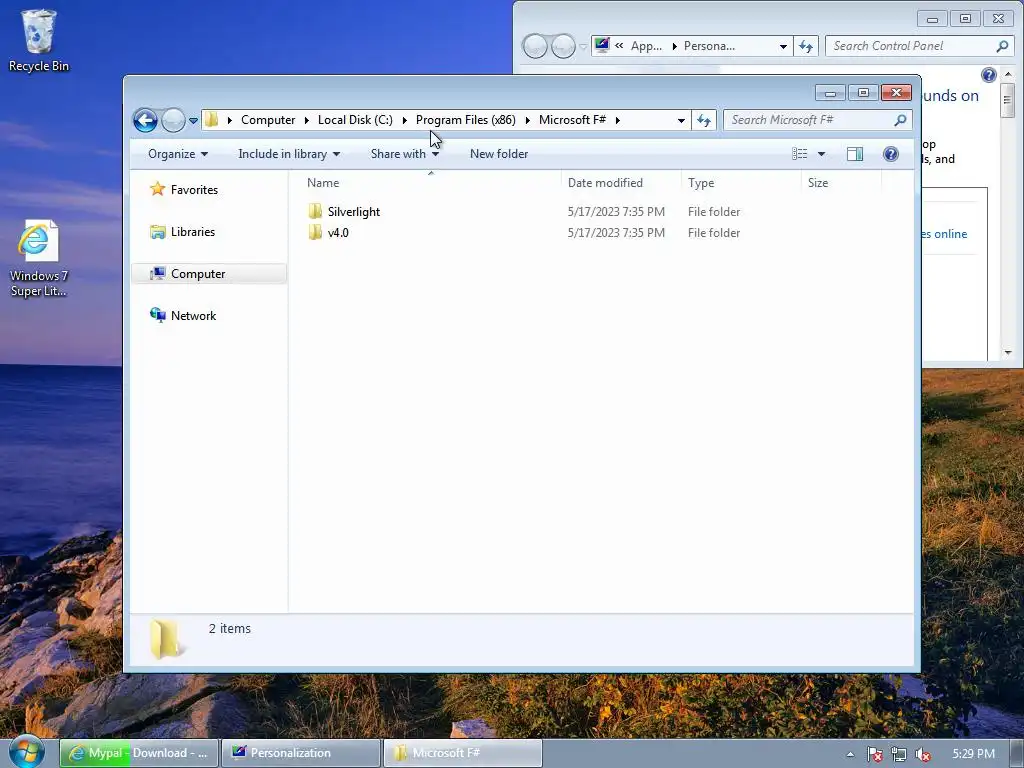Screen dimensions: 1024x768
Task: Expand the arrow after Microsoft F# breadcrumb
Action: [x=617, y=120]
